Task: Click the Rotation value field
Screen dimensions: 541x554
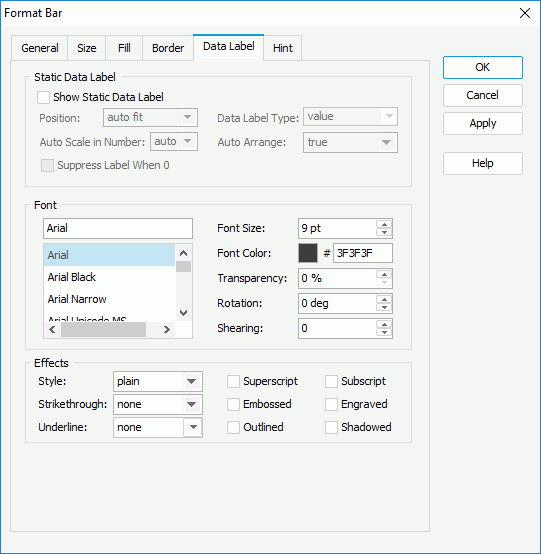Action: click(337, 303)
